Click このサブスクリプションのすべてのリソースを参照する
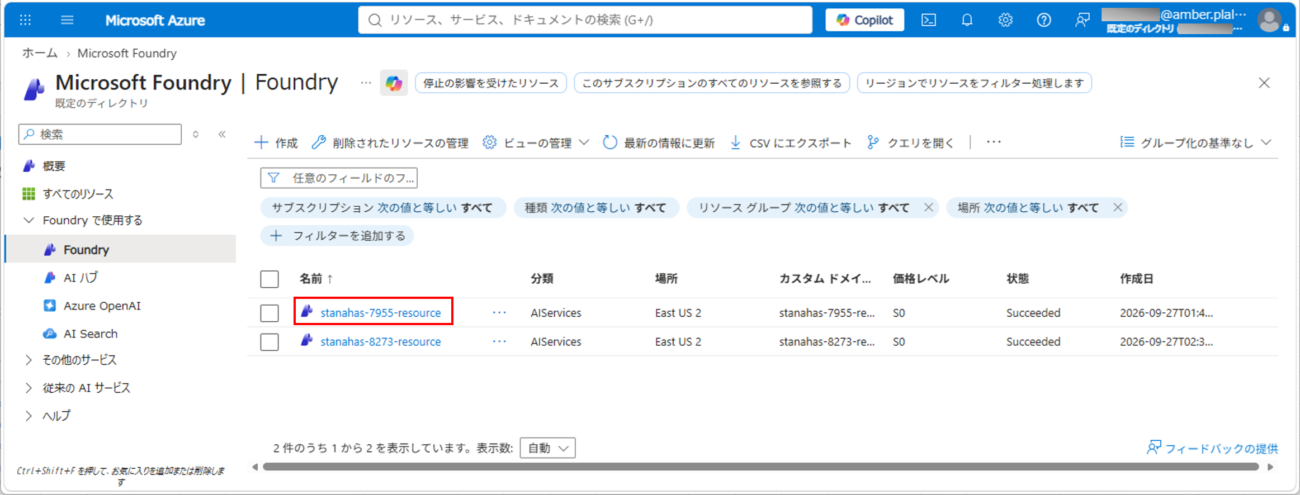The width and height of the screenshot is (1300, 495). click(x=712, y=83)
